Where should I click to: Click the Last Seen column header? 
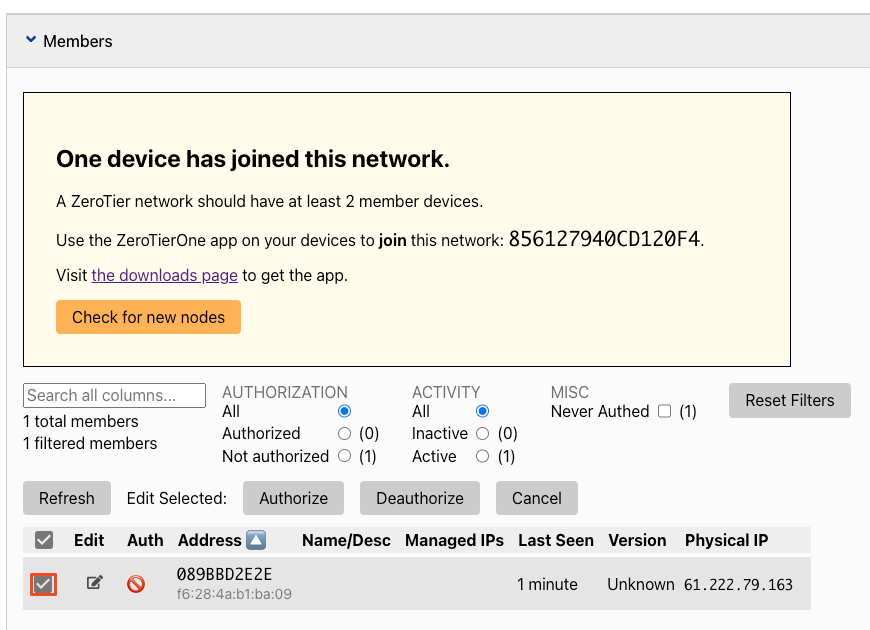556,540
